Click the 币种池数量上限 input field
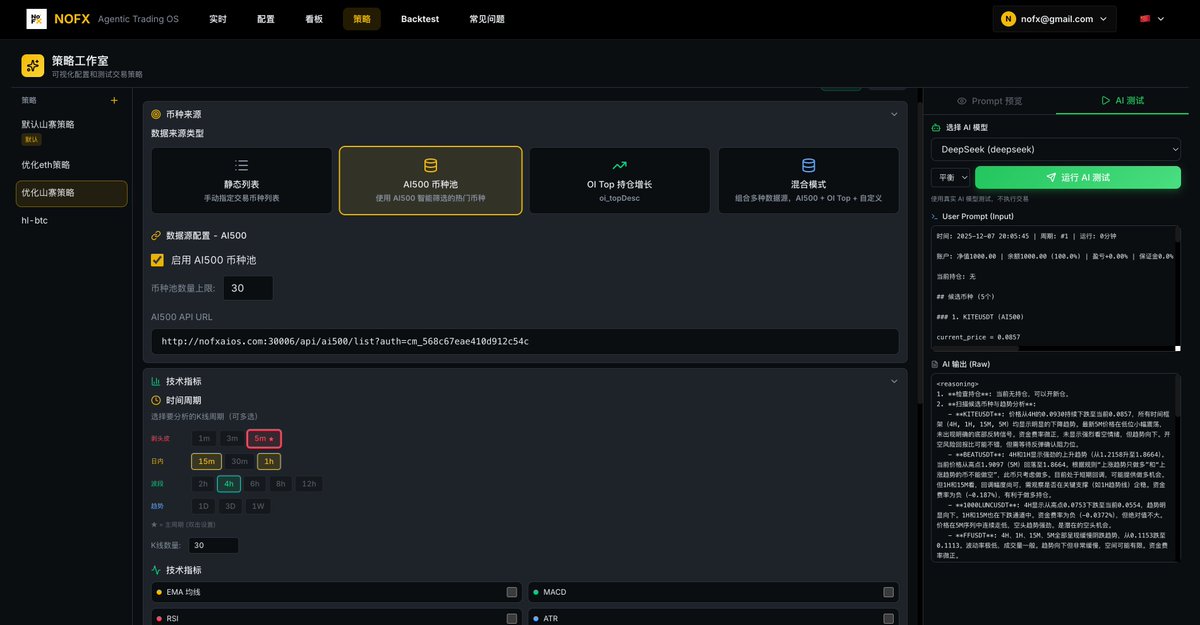Image resolution: width=1200 pixels, height=625 pixels. 248,288
